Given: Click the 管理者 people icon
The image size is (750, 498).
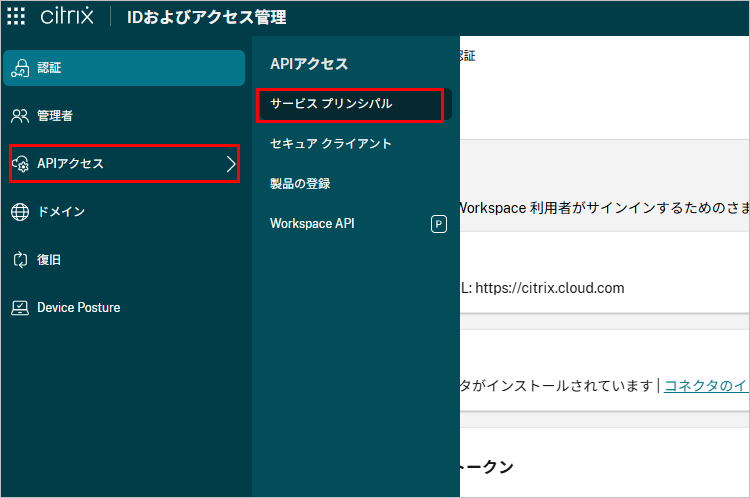Looking at the screenshot, I should click(20, 116).
